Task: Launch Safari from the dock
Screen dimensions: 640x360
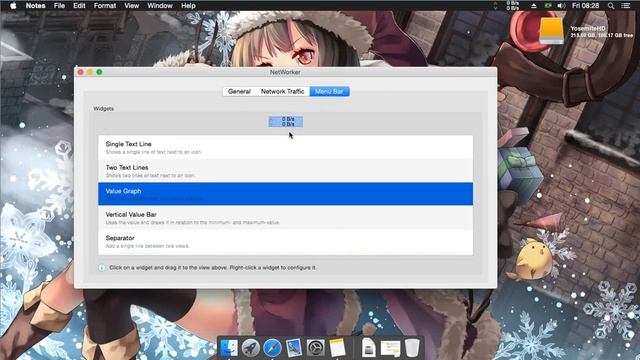Action: coord(272,348)
